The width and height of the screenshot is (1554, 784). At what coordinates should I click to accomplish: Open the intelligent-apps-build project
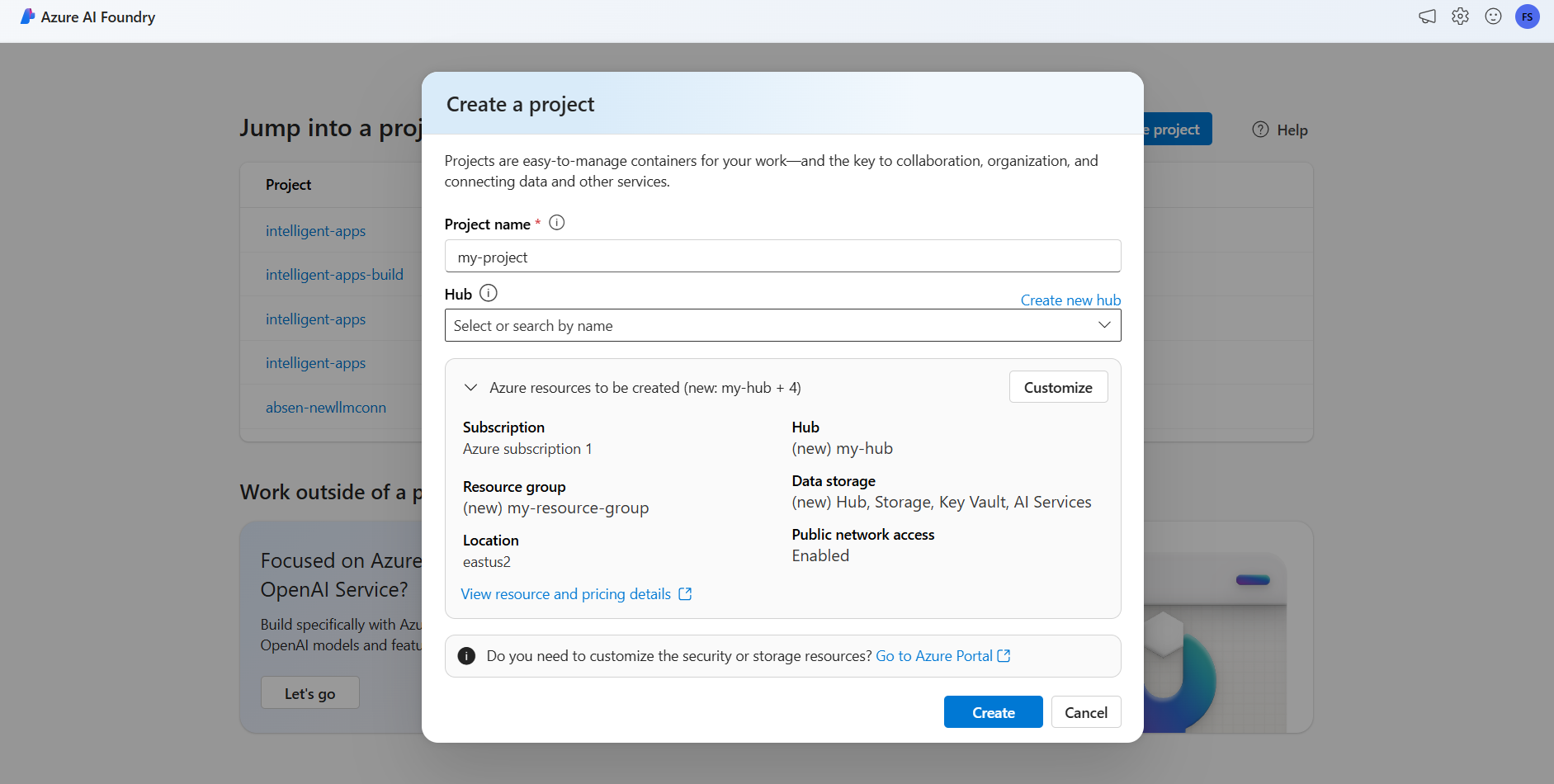[334, 275]
